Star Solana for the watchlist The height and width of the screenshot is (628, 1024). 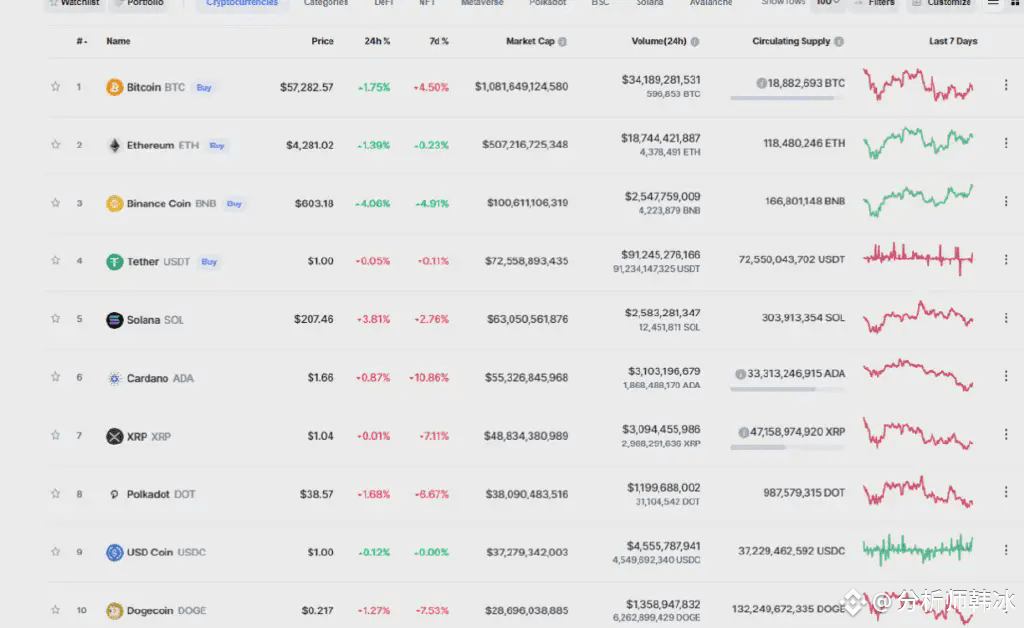[56, 319]
